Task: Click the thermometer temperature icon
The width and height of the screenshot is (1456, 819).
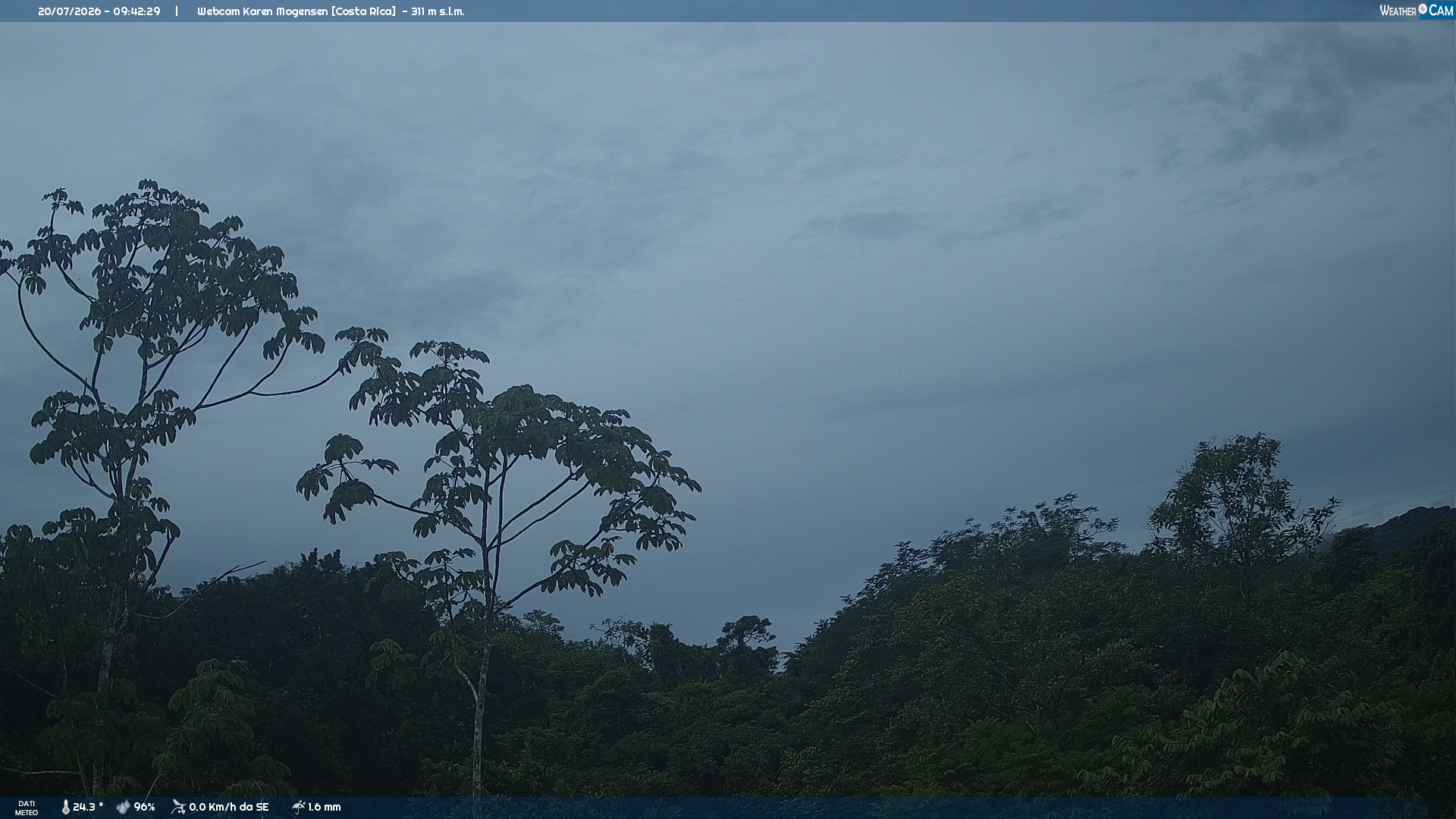Action: click(x=66, y=808)
